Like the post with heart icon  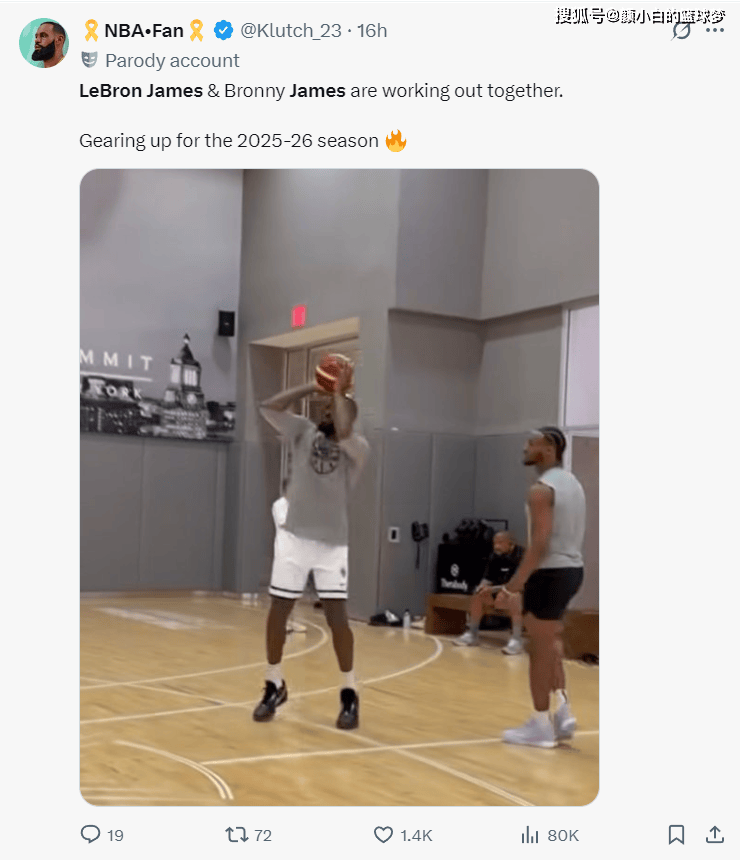click(x=383, y=835)
